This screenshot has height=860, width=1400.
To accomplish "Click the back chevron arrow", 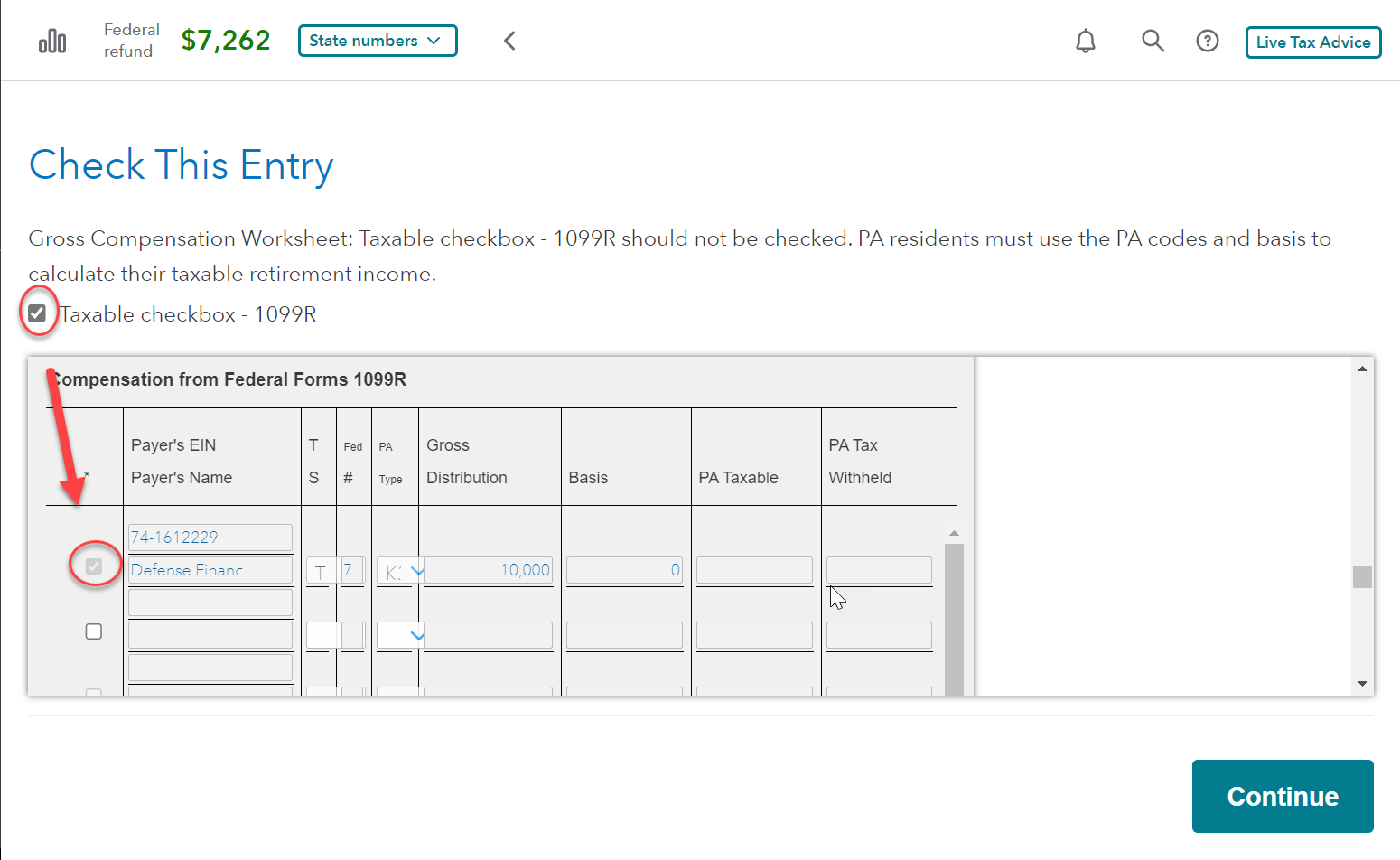I will (x=509, y=41).
